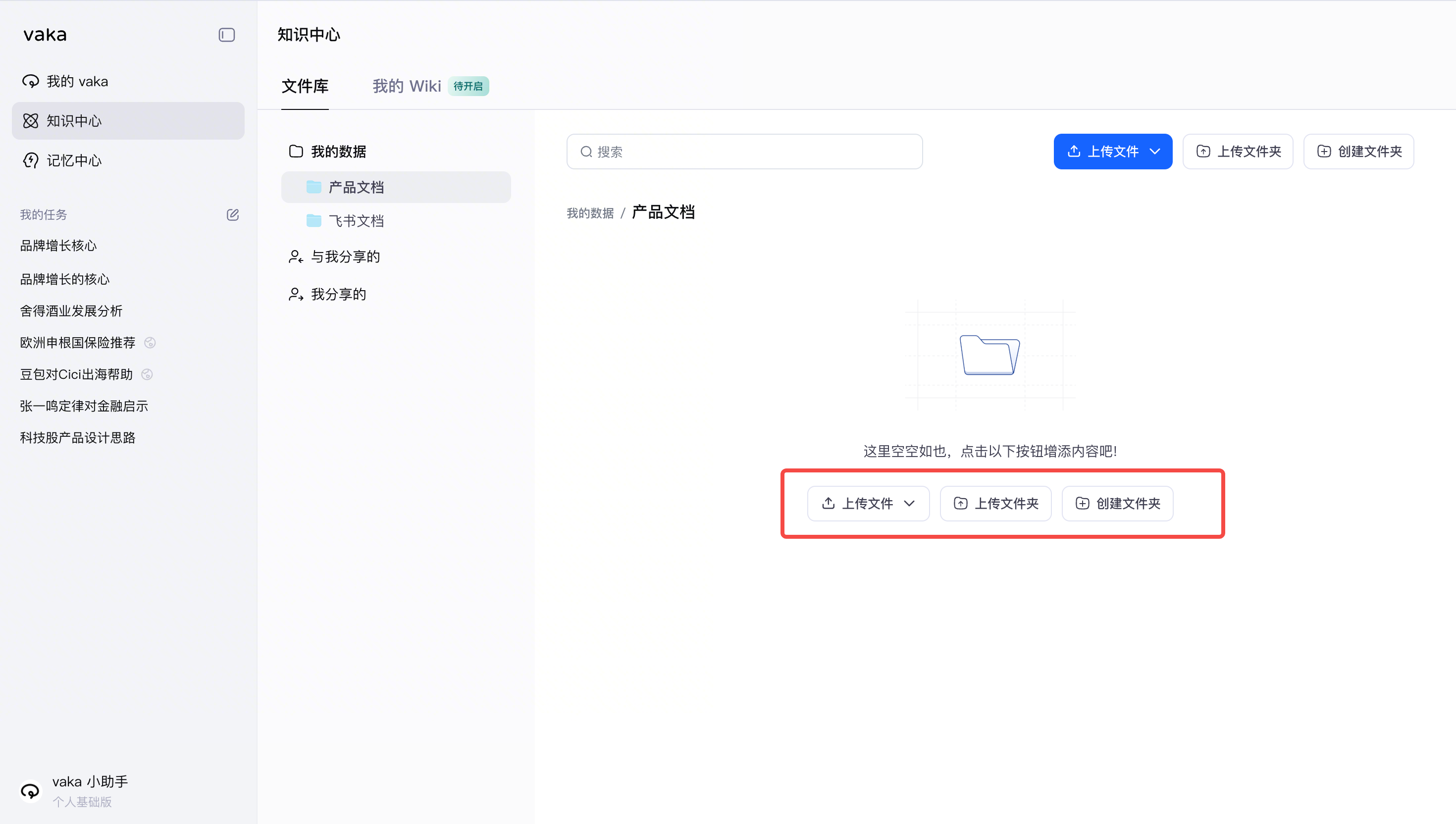Image resolution: width=1456 pixels, height=824 pixels.
Task: Click the empty-state folder illustration
Action: point(990,355)
